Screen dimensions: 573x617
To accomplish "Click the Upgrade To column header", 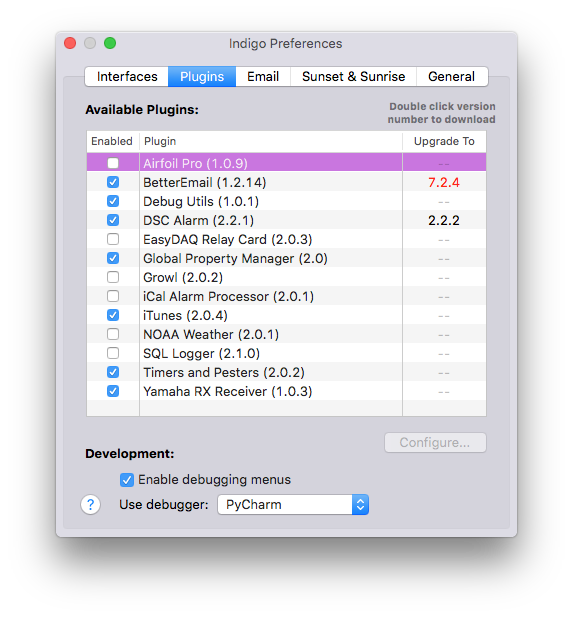I will (444, 141).
